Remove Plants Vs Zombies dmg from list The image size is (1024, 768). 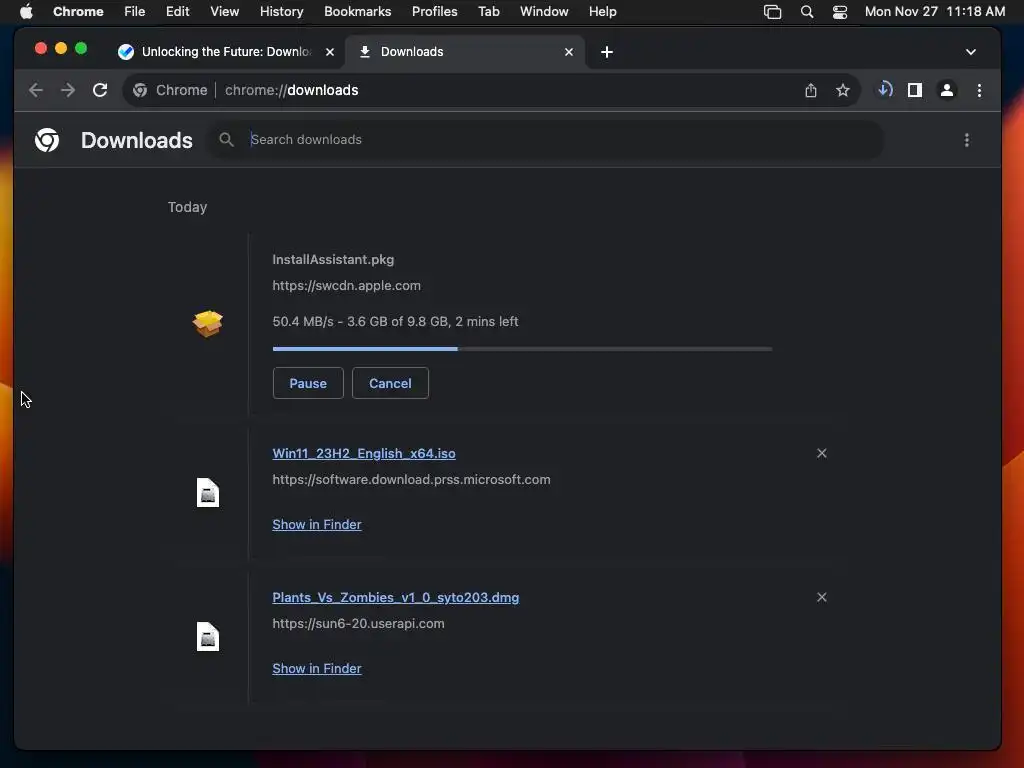(822, 598)
